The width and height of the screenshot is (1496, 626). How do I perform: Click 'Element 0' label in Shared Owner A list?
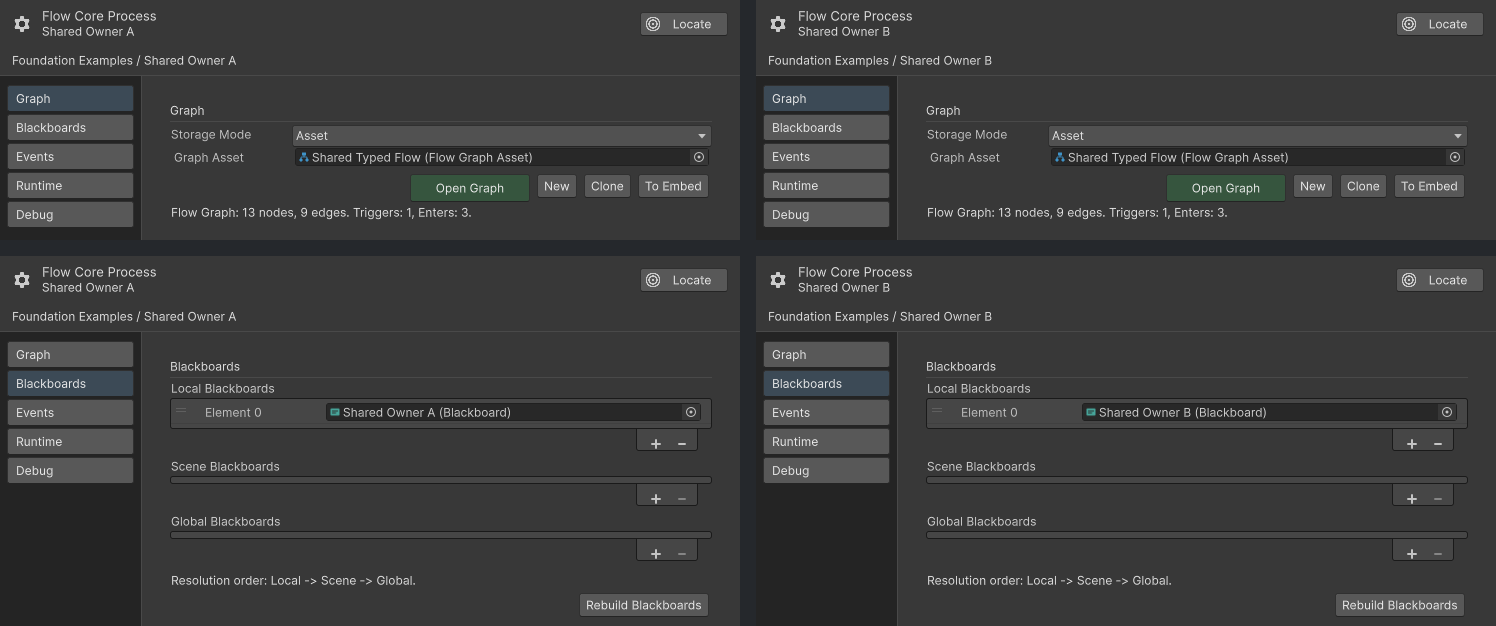233,412
